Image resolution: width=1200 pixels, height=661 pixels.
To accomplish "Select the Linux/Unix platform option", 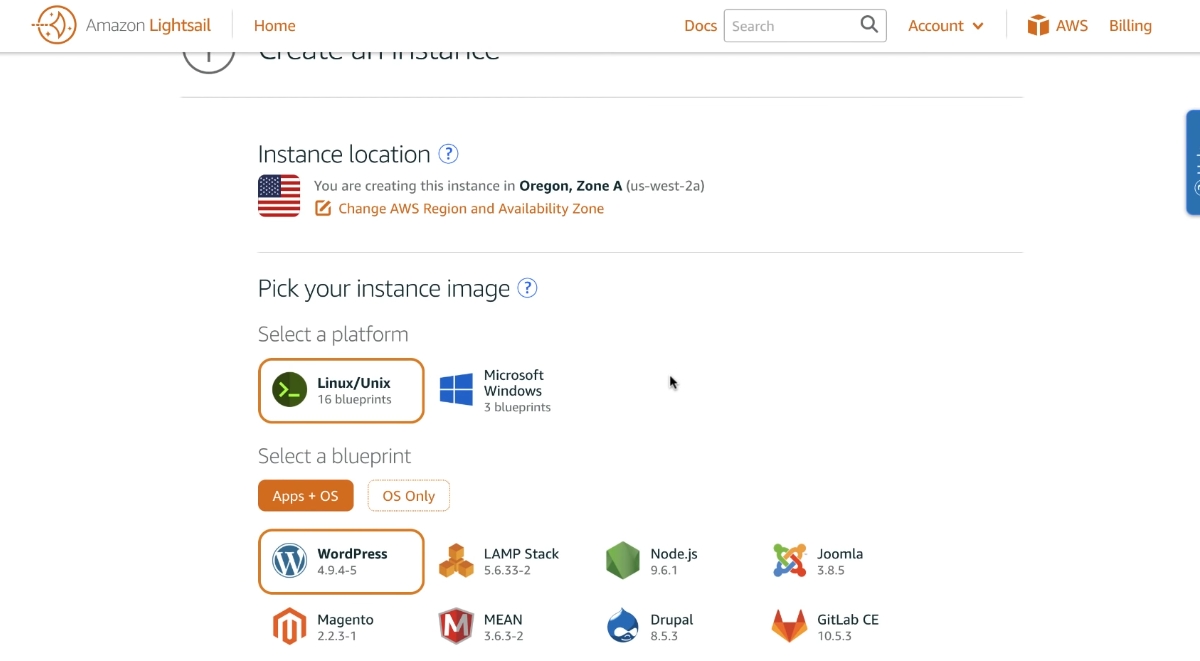I will pos(341,391).
